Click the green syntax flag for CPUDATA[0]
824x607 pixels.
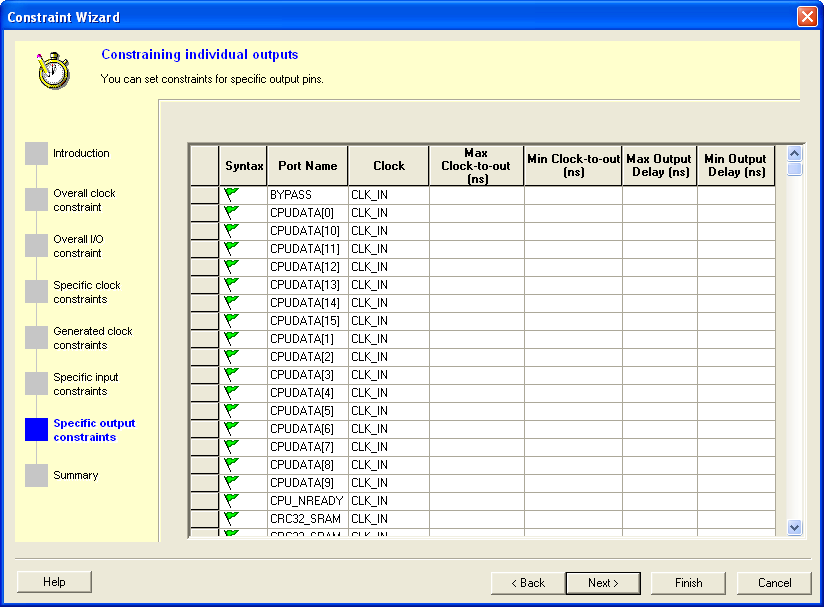(231, 212)
